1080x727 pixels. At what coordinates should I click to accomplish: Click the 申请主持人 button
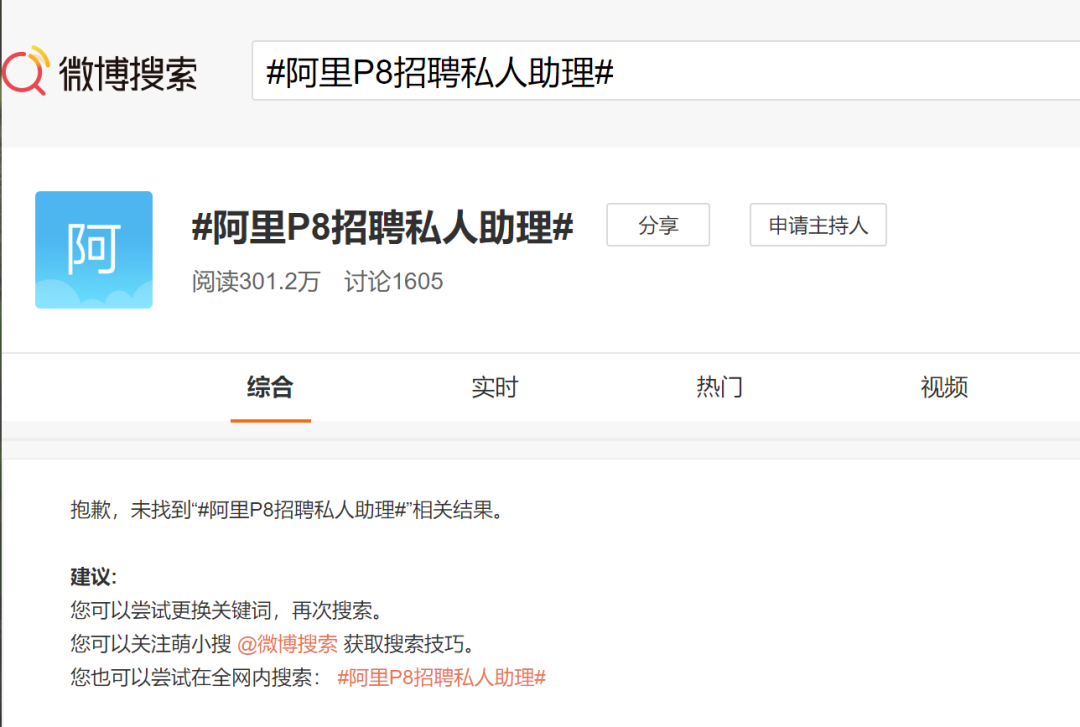click(x=817, y=226)
